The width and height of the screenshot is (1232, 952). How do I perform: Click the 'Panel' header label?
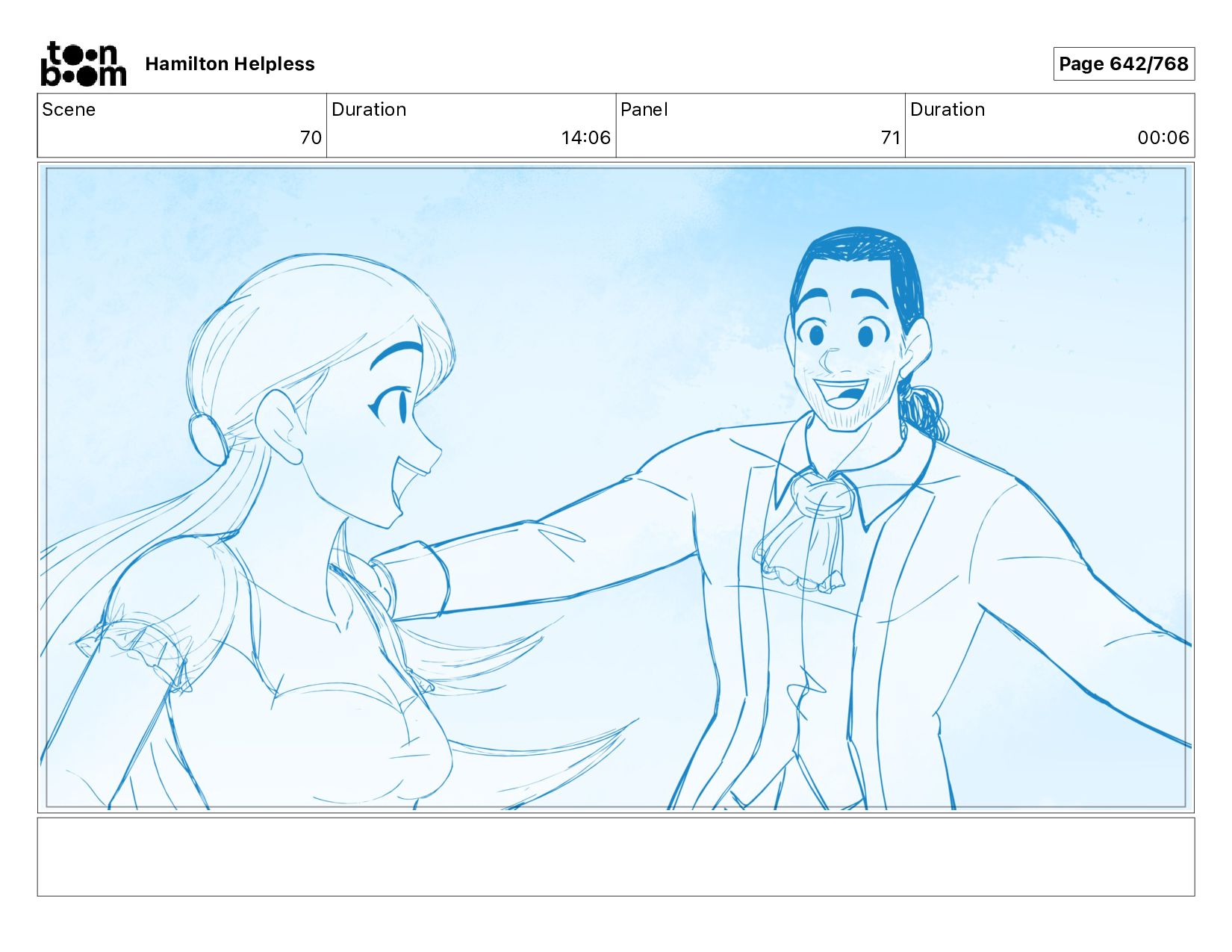(644, 110)
